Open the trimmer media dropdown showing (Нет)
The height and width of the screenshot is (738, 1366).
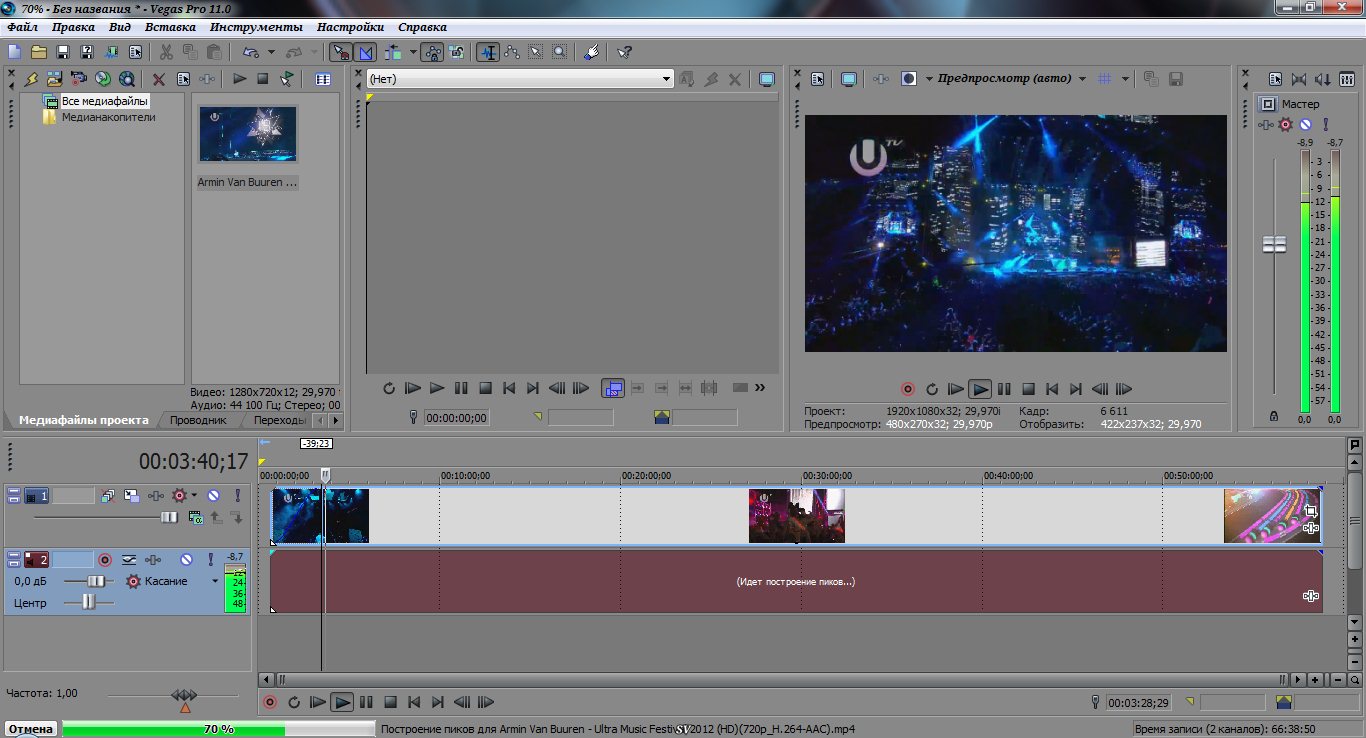click(x=666, y=79)
